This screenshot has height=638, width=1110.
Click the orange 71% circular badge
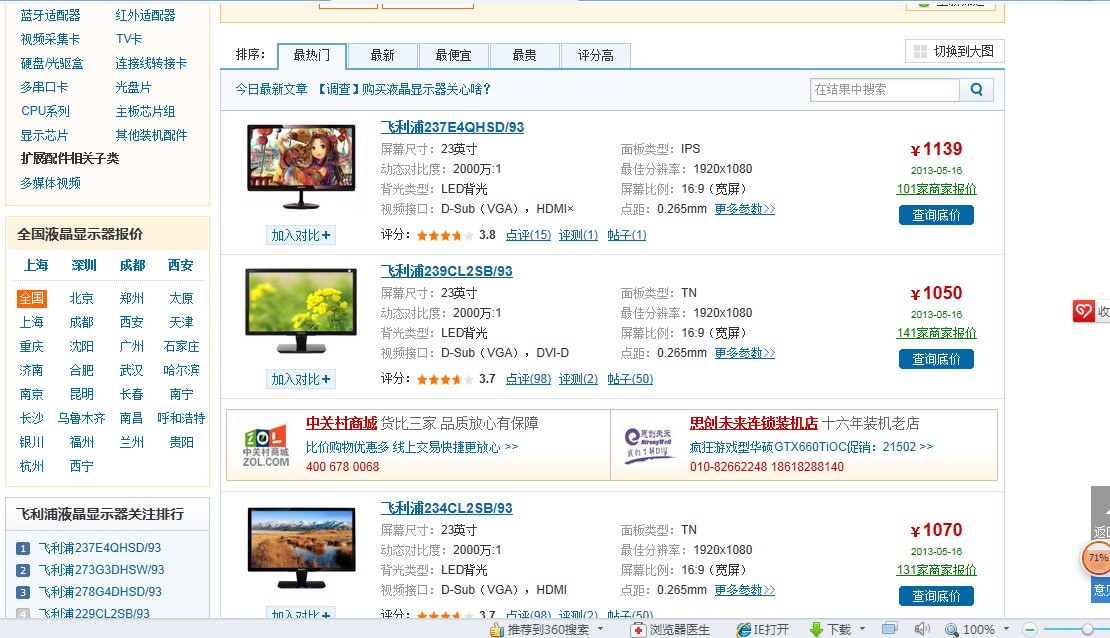coord(1097,558)
